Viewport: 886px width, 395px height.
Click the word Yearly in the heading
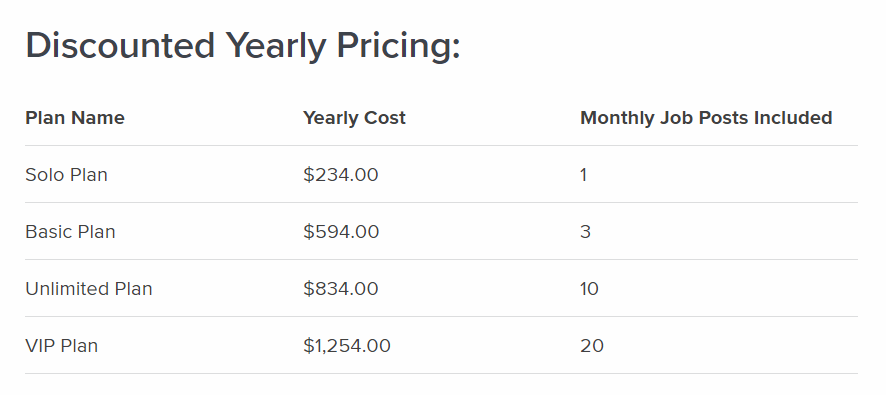pos(276,47)
